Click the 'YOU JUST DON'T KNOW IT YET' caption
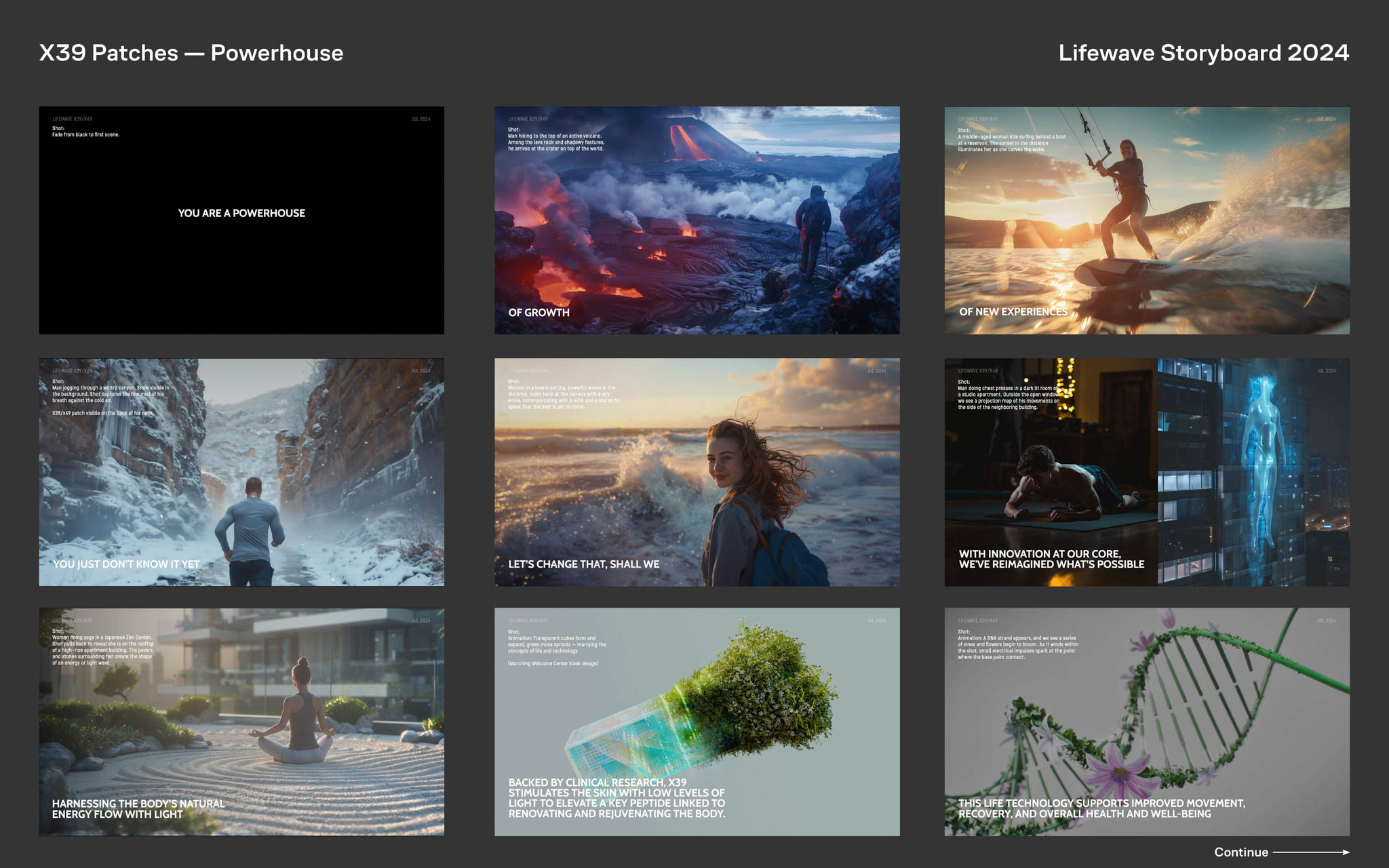 point(126,564)
